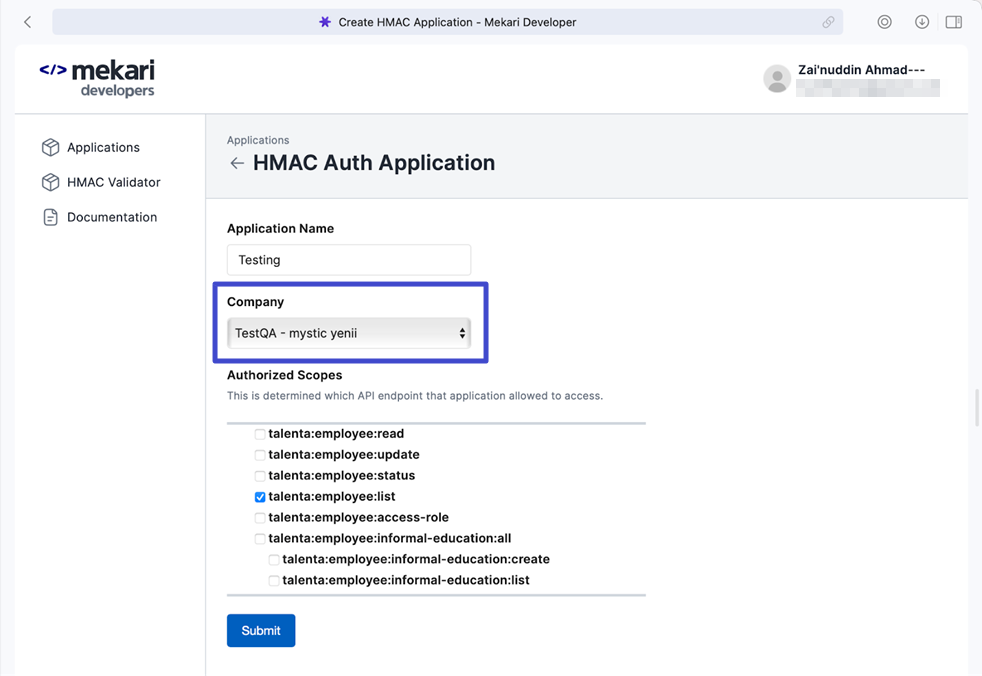Open the Company dropdown showing TestQA - mystic yenii
The width and height of the screenshot is (982, 676).
click(349, 333)
